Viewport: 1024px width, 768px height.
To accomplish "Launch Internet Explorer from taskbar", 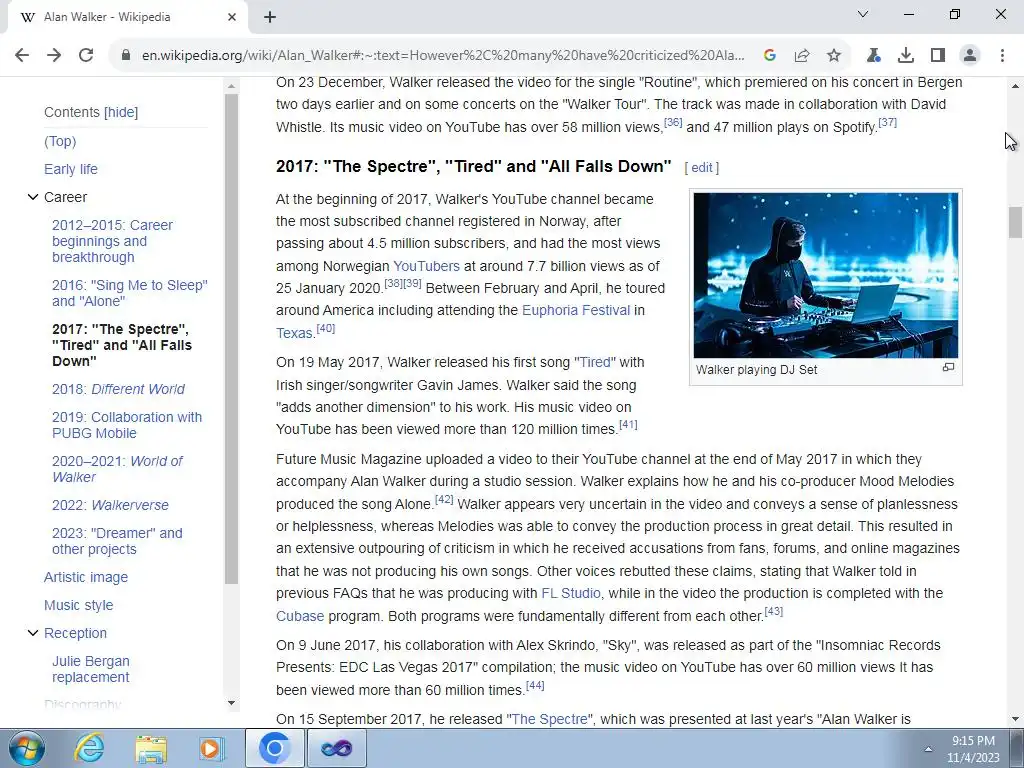I will [x=88, y=748].
